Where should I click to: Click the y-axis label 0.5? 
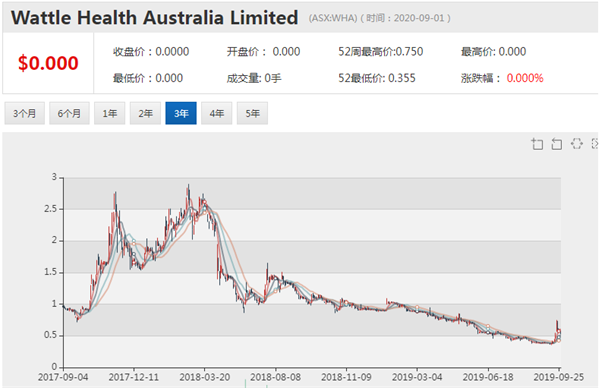[x=50, y=335]
